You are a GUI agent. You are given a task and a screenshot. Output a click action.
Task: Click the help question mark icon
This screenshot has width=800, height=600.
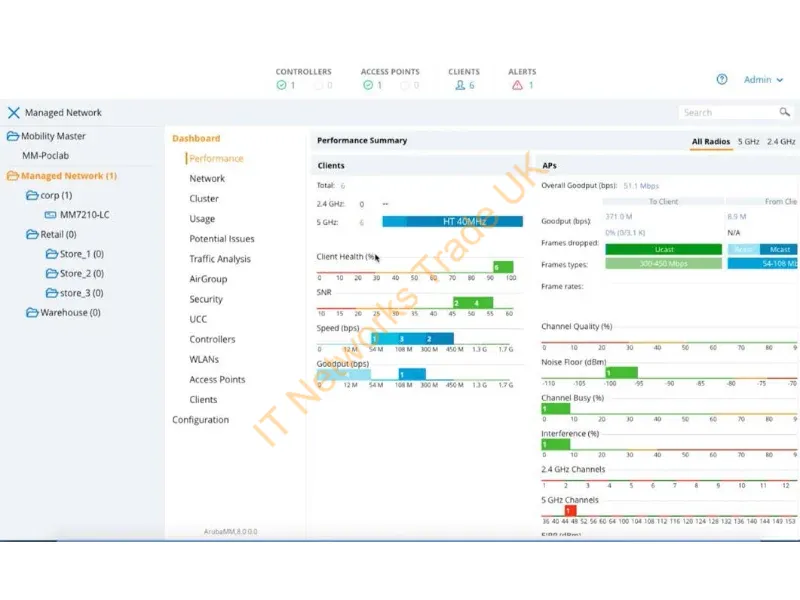721,79
